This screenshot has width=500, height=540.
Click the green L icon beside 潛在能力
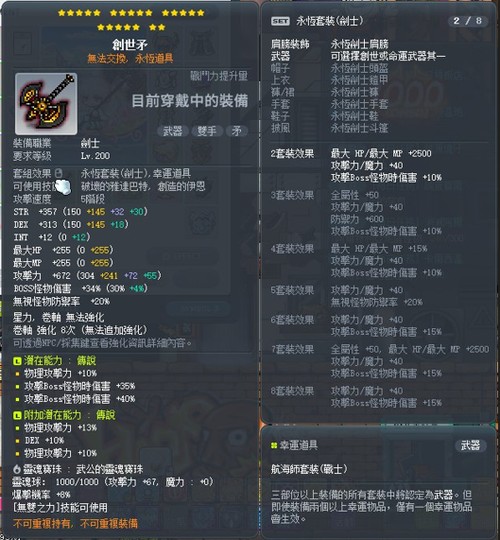(x=17, y=361)
